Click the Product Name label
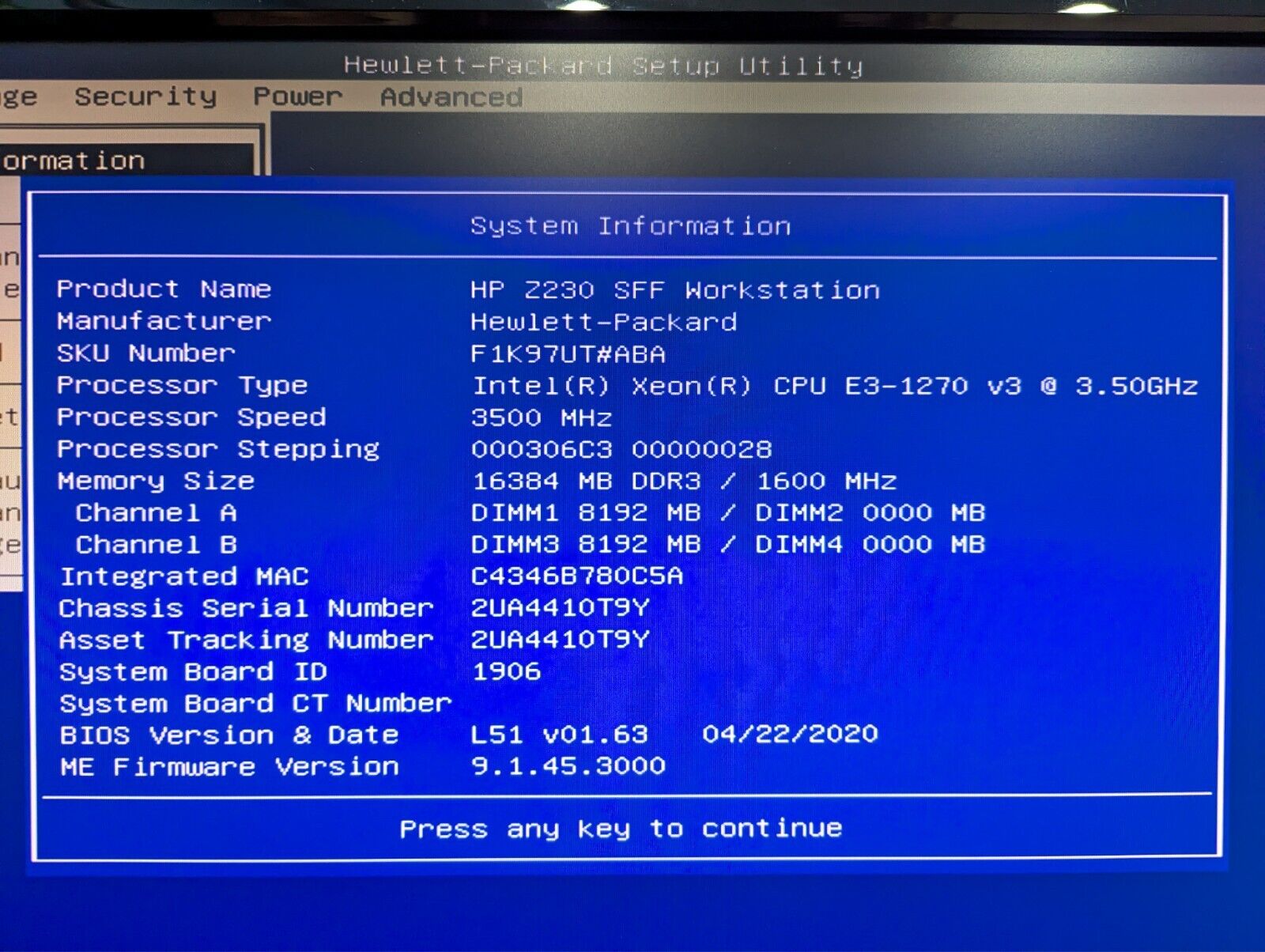Viewport: 1265px width, 952px height. point(164,289)
